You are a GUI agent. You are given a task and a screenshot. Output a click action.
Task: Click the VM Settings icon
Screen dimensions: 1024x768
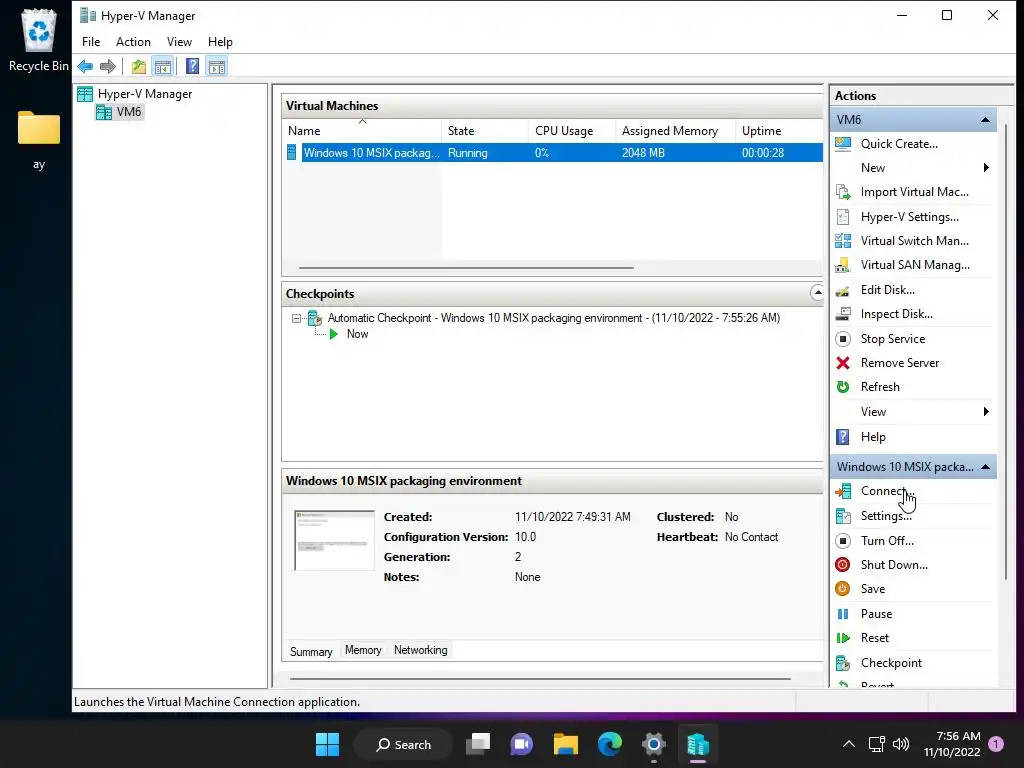pos(843,516)
